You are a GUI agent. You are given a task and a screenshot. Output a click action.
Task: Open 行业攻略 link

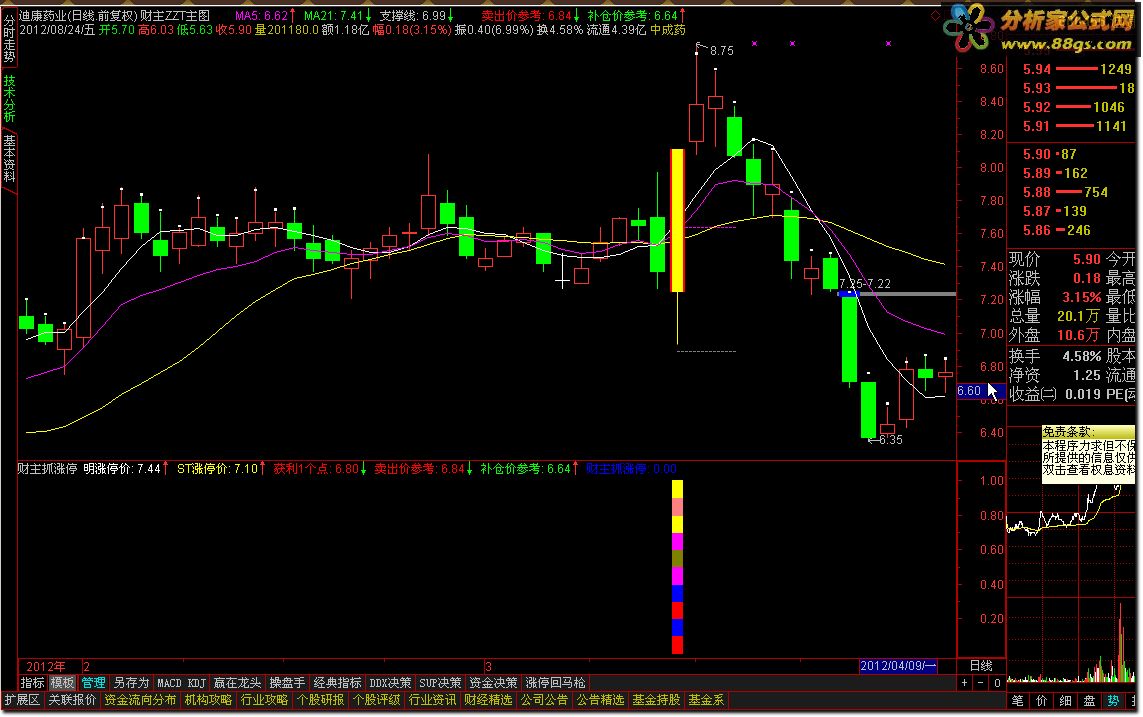(x=264, y=700)
